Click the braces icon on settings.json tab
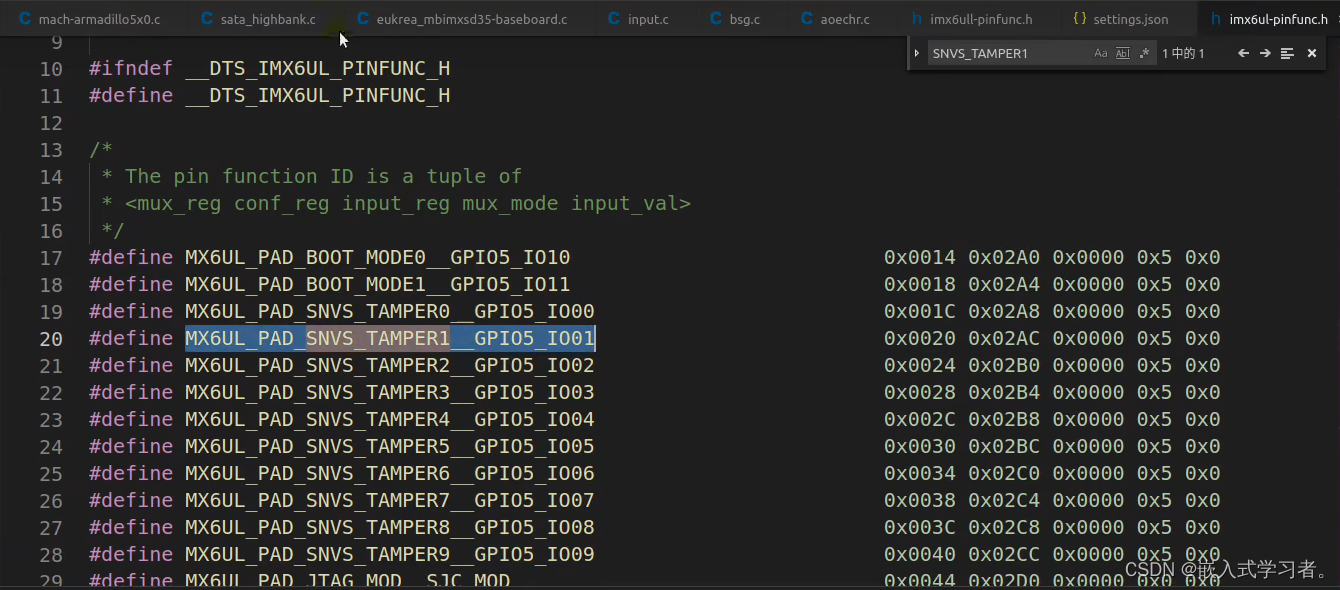Screen dimensions: 1340x590 click(1079, 19)
